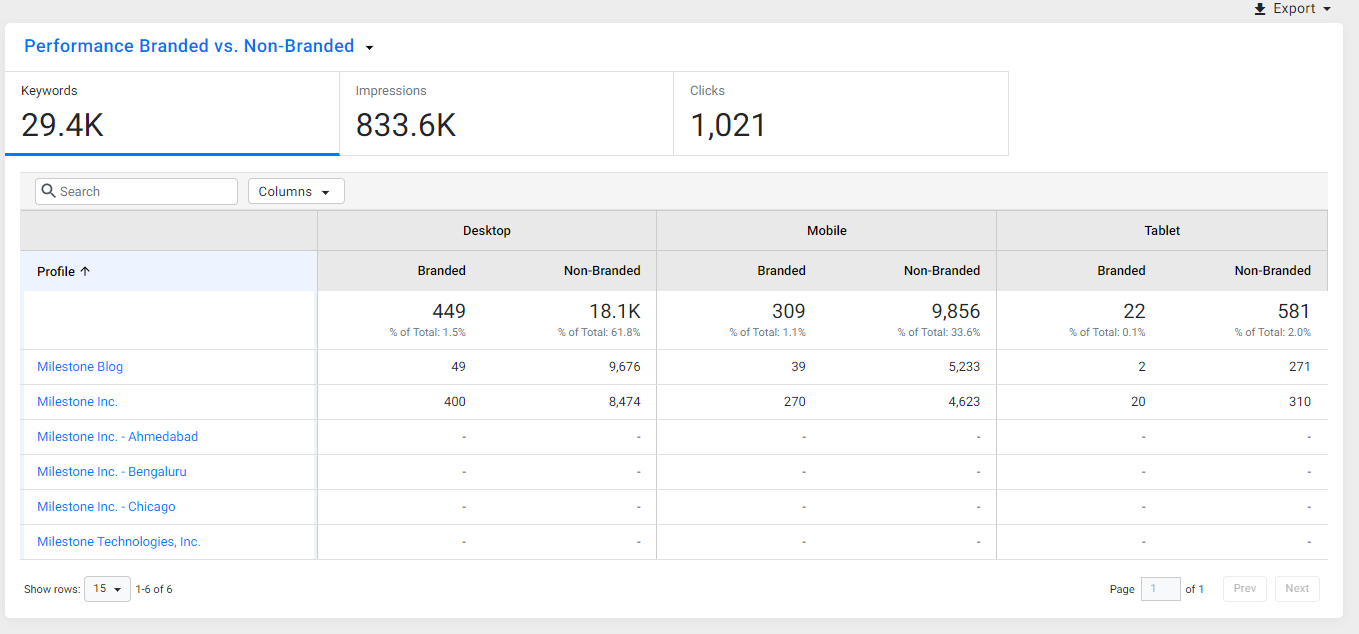Open the Milestone Inc. profile link
Image resolution: width=1359 pixels, height=634 pixels.
77,402
